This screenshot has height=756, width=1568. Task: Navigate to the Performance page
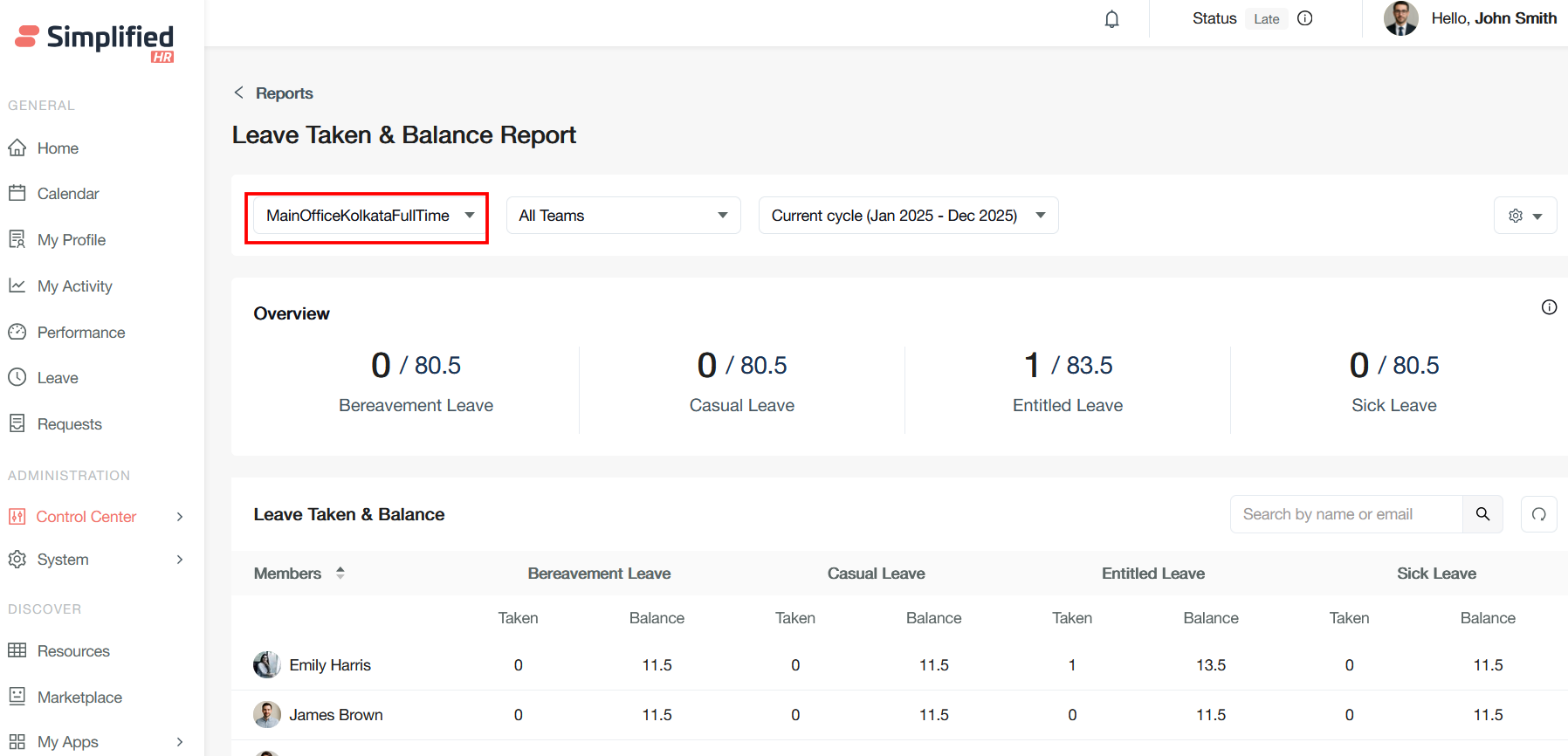(x=80, y=333)
